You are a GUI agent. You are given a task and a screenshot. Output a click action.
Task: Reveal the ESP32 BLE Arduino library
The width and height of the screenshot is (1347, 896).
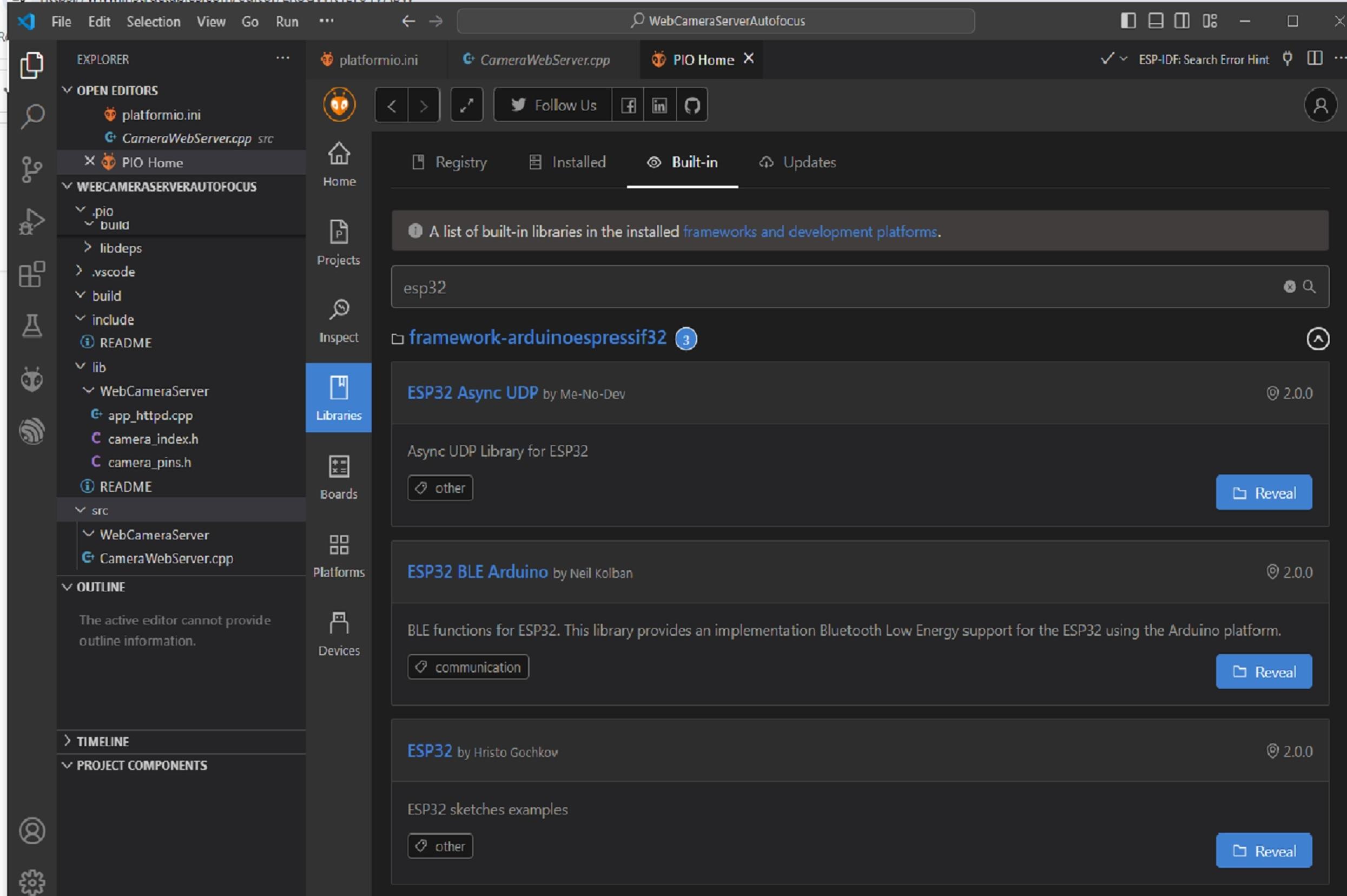click(1264, 671)
